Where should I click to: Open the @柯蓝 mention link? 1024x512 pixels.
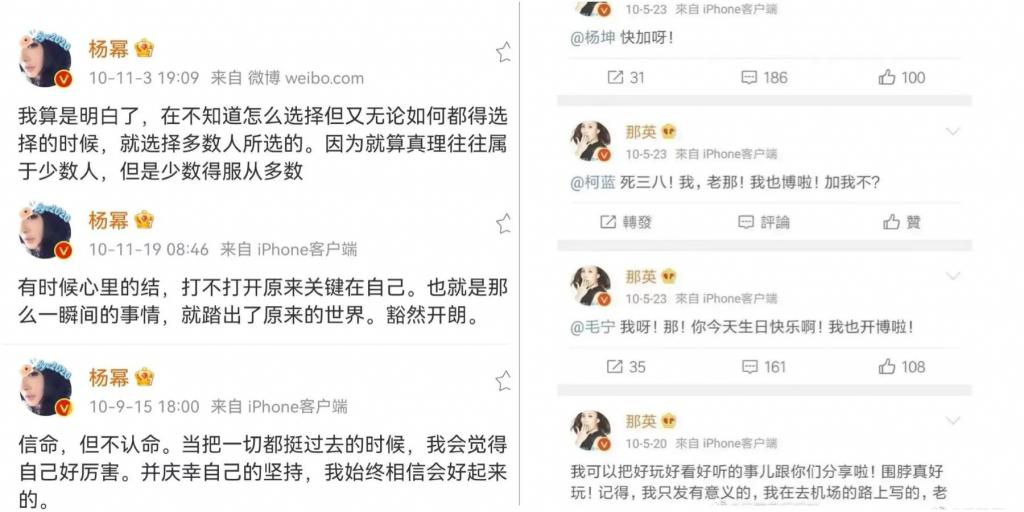click(x=593, y=183)
